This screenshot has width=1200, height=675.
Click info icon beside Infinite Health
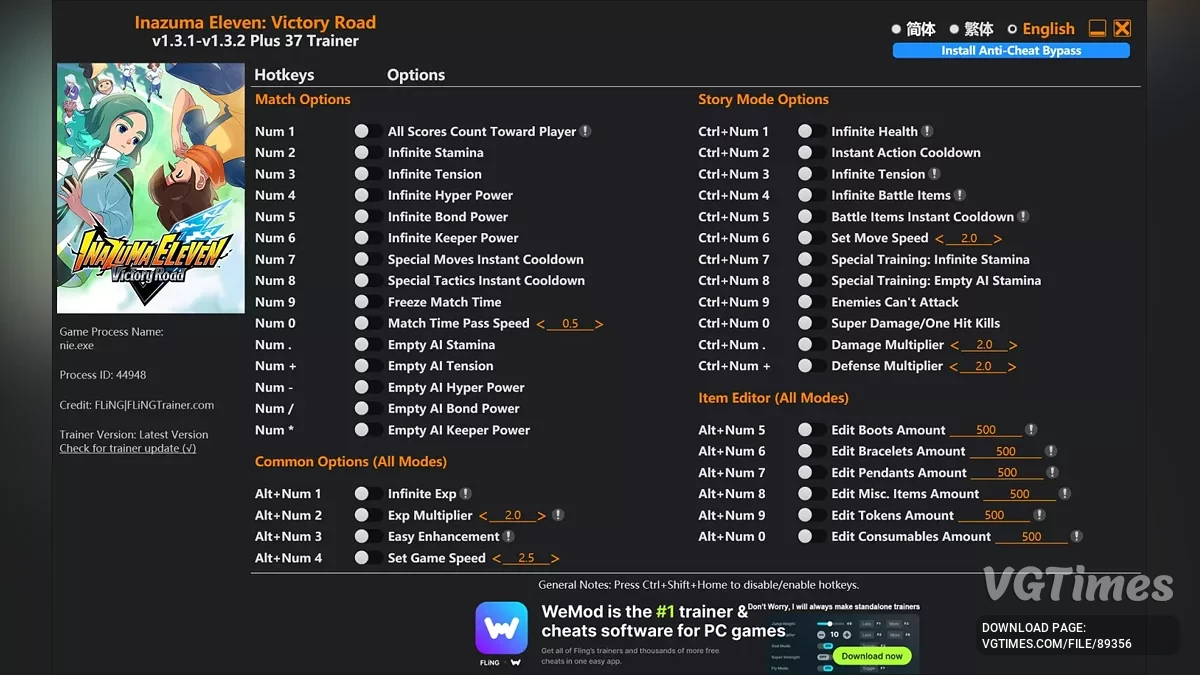pyautogui.click(x=927, y=131)
